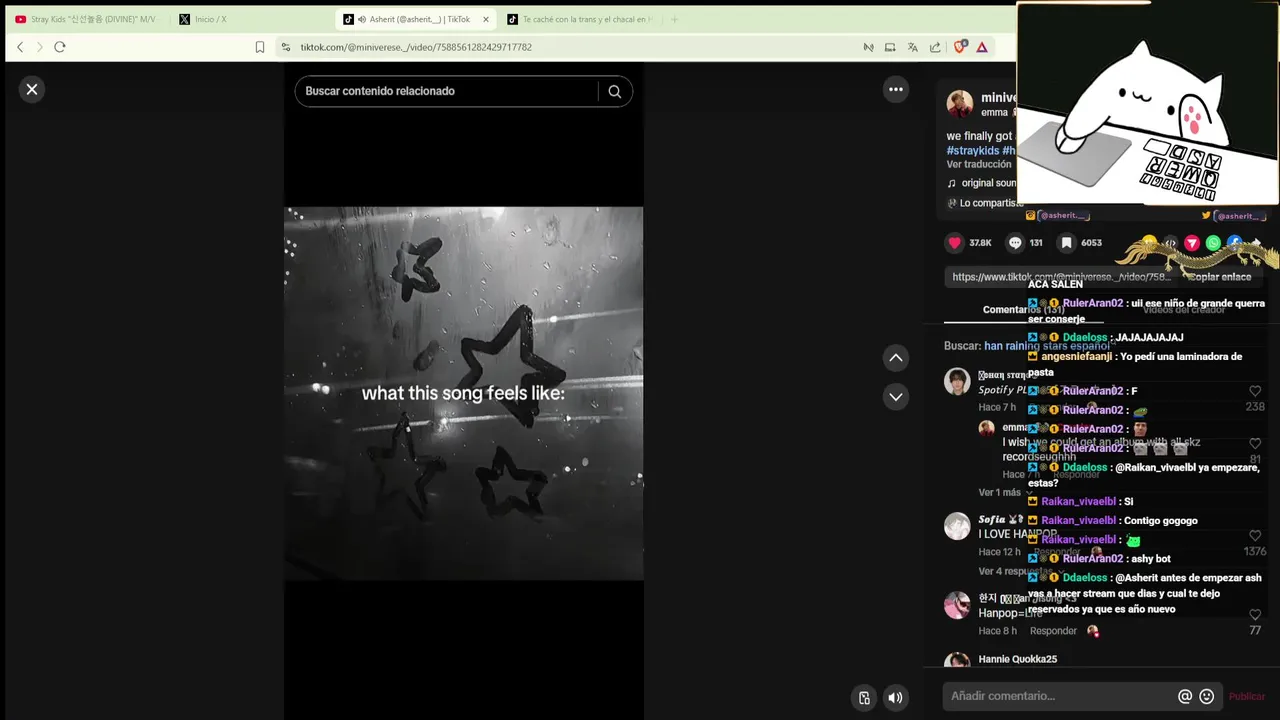Click Copiar enlace button
1280x720 pixels.
pyautogui.click(x=1219, y=277)
